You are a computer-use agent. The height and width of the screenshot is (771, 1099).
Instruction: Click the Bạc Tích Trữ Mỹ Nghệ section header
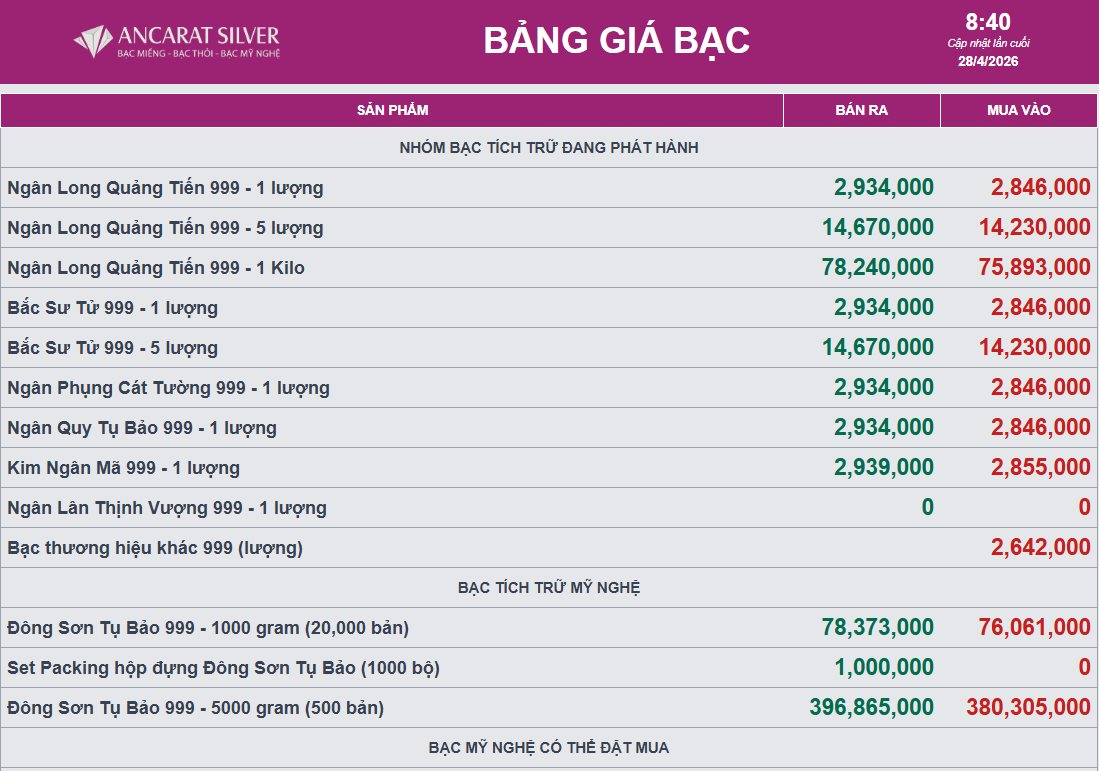(548, 588)
